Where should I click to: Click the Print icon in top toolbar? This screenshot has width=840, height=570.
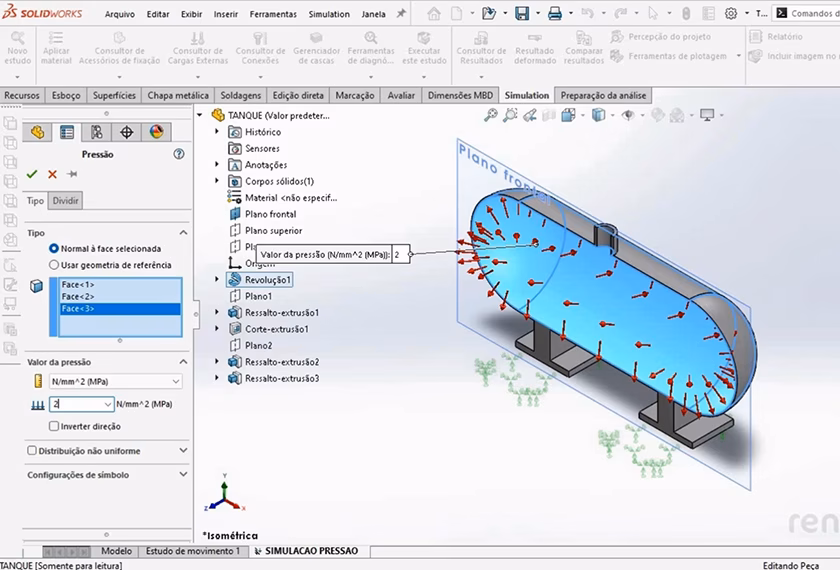(554, 14)
